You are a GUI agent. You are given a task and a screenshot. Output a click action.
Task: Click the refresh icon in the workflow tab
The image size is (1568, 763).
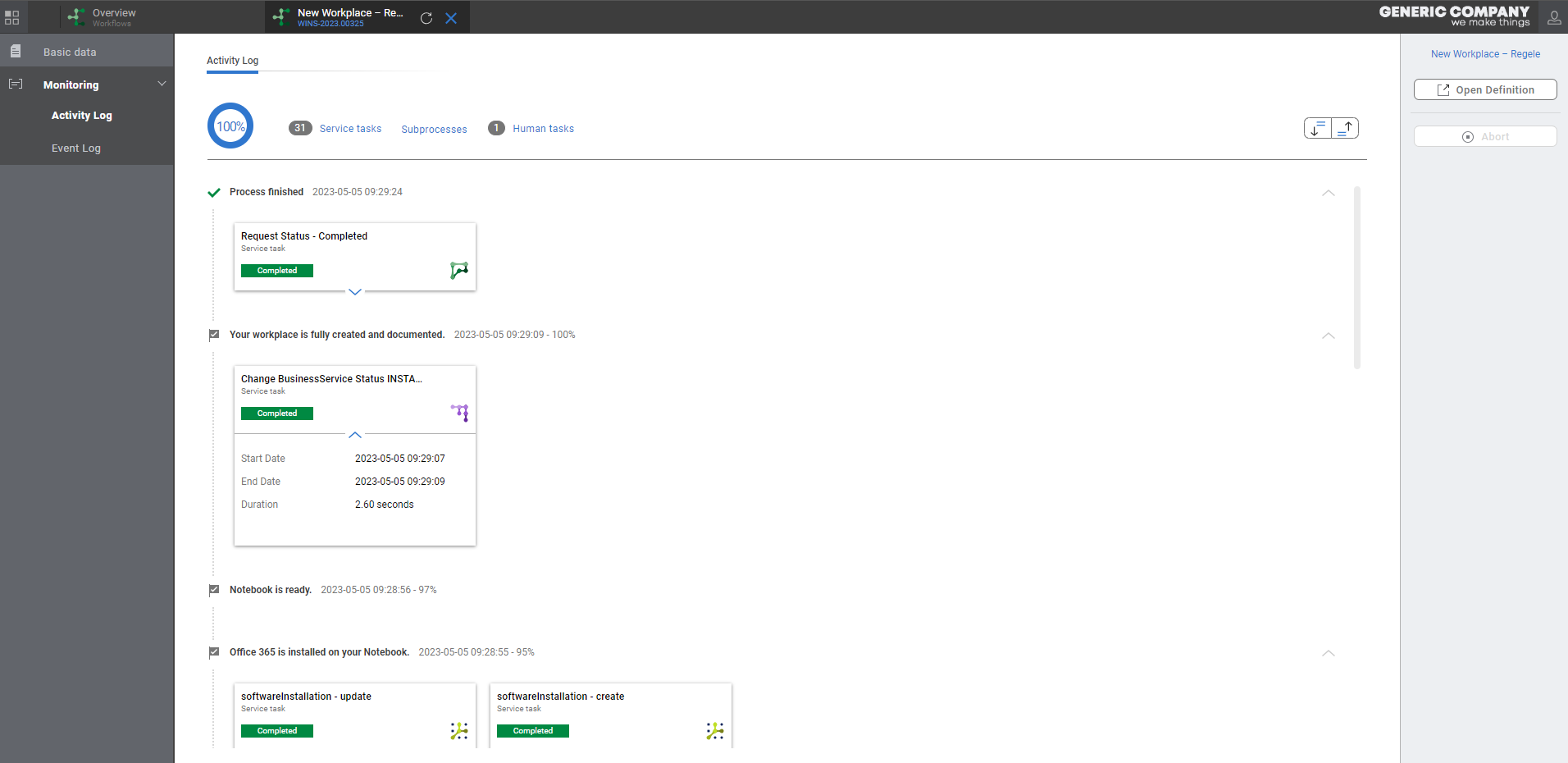426,18
